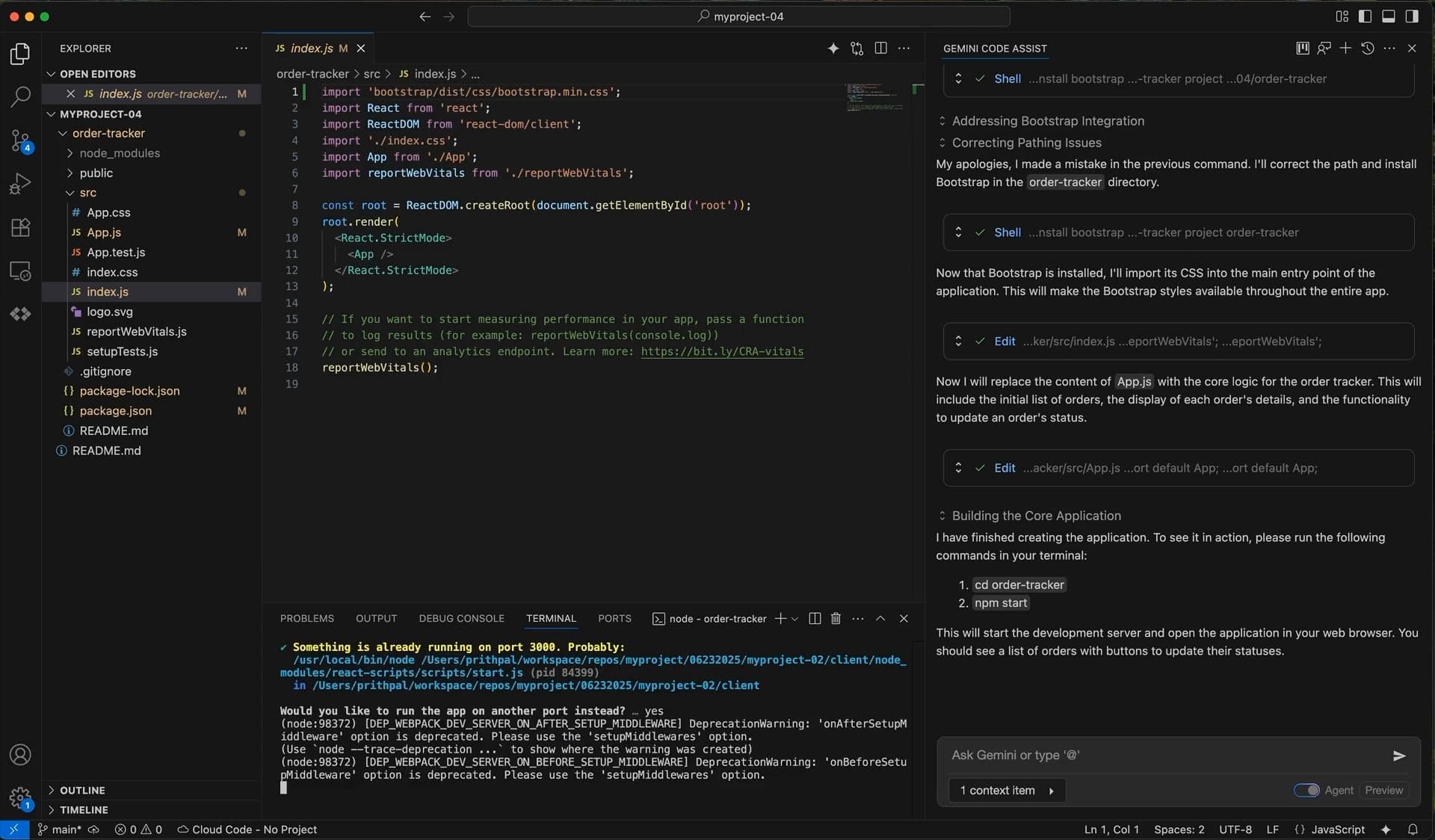Start a new Gemini chat
Image resolution: width=1435 pixels, height=840 pixels.
[1345, 49]
